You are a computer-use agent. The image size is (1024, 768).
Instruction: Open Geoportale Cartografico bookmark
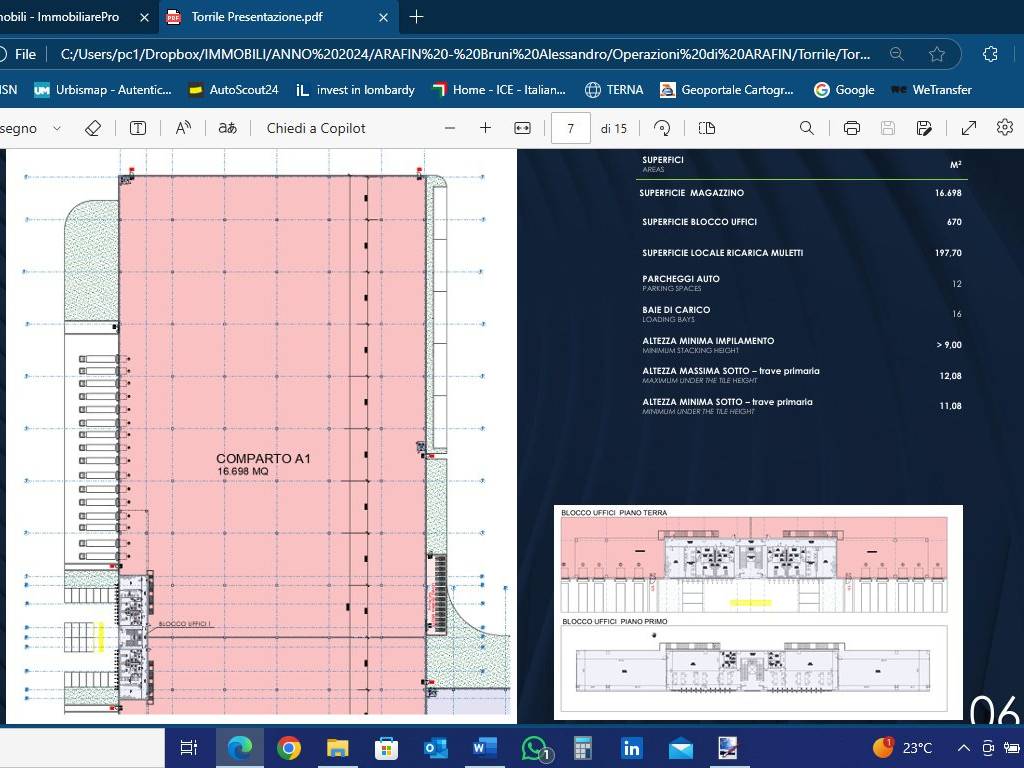pos(727,90)
